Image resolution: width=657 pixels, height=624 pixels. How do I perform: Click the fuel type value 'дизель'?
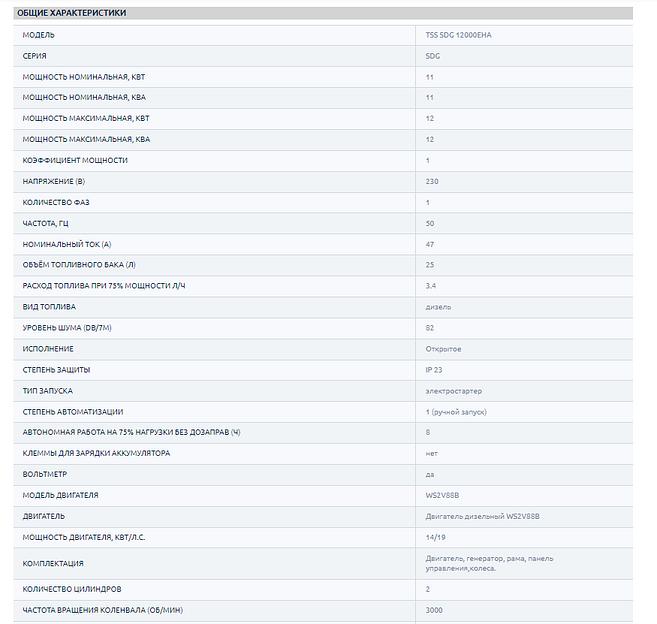click(438, 306)
